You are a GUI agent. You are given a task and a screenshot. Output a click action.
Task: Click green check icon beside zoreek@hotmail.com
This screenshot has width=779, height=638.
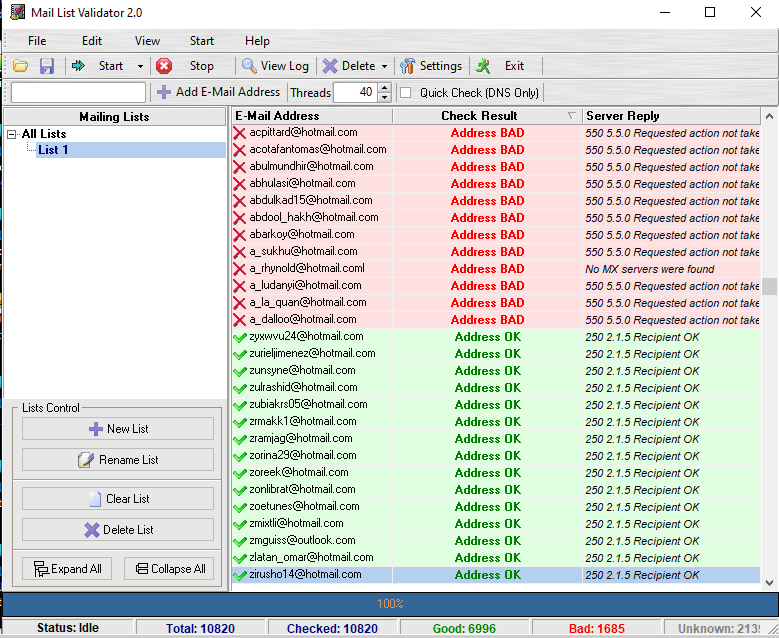[x=240, y=473]
